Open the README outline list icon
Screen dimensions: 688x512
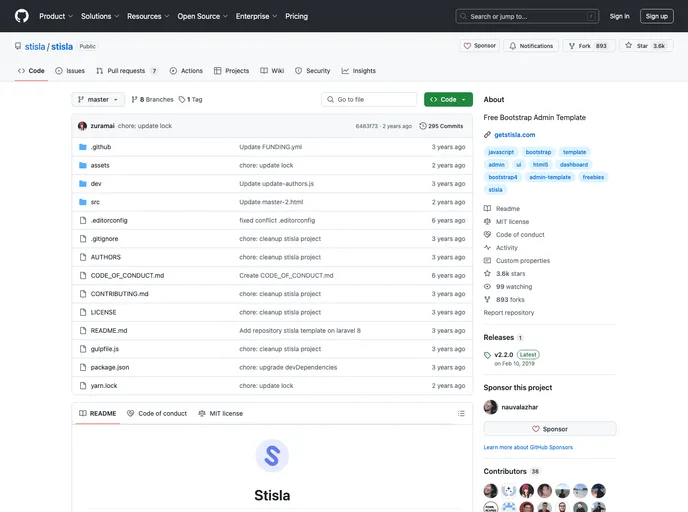(x=461, y=413)
